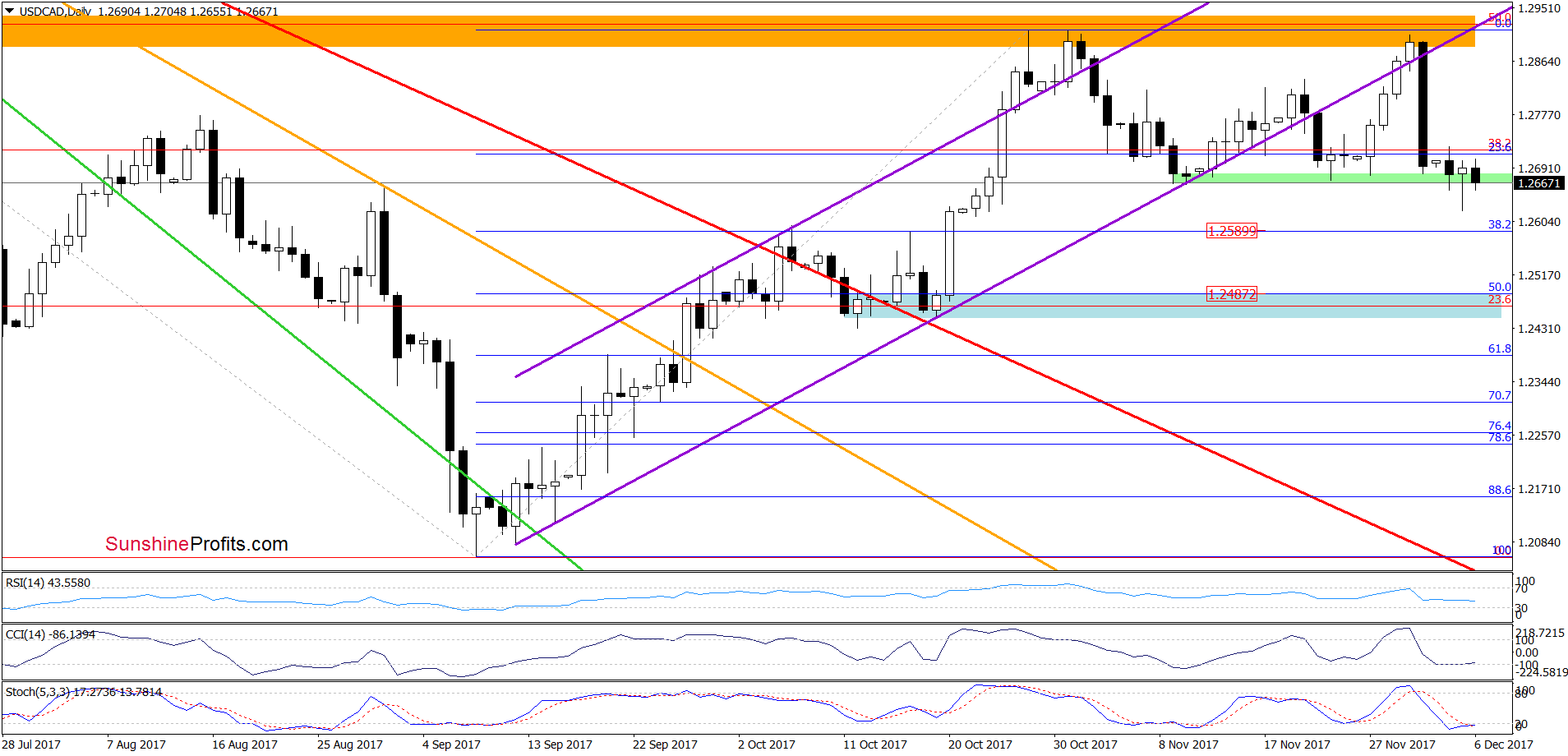Screen dimensions: 1568x756
Task: Click the 28 Jul 2017 date label
Action: coord(31,744)
